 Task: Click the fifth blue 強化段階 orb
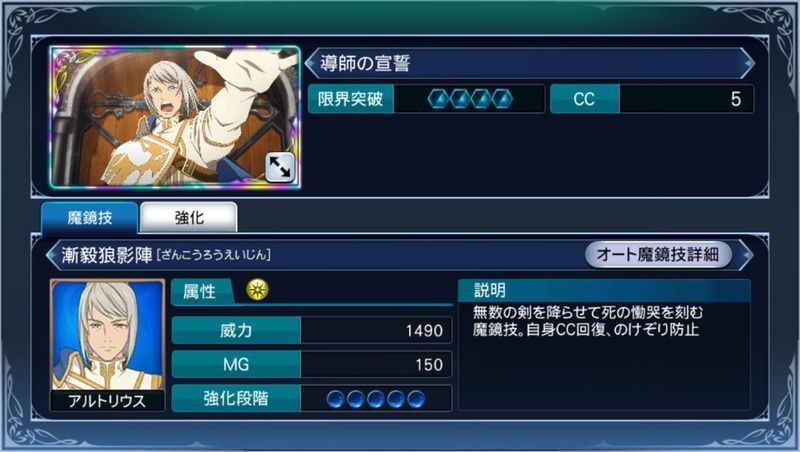click(x=416, y=399)
